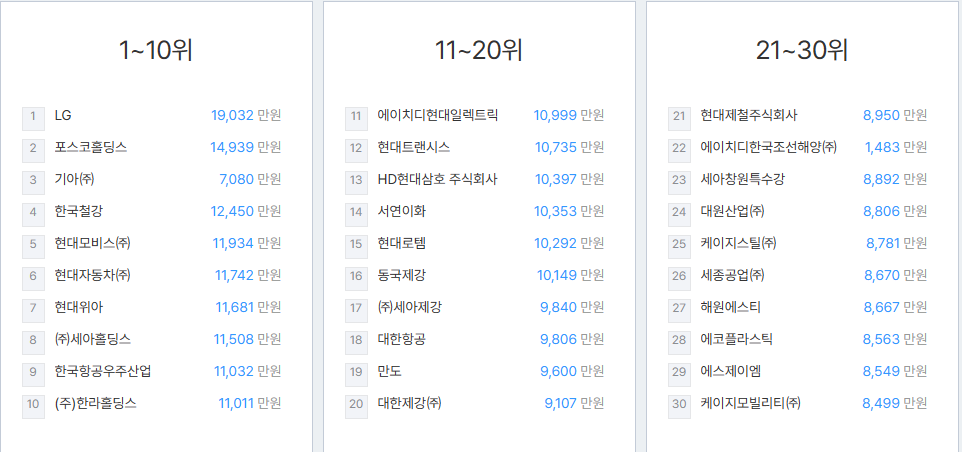
Task: Click the rank 30 number badge
Action: [679, 407]
